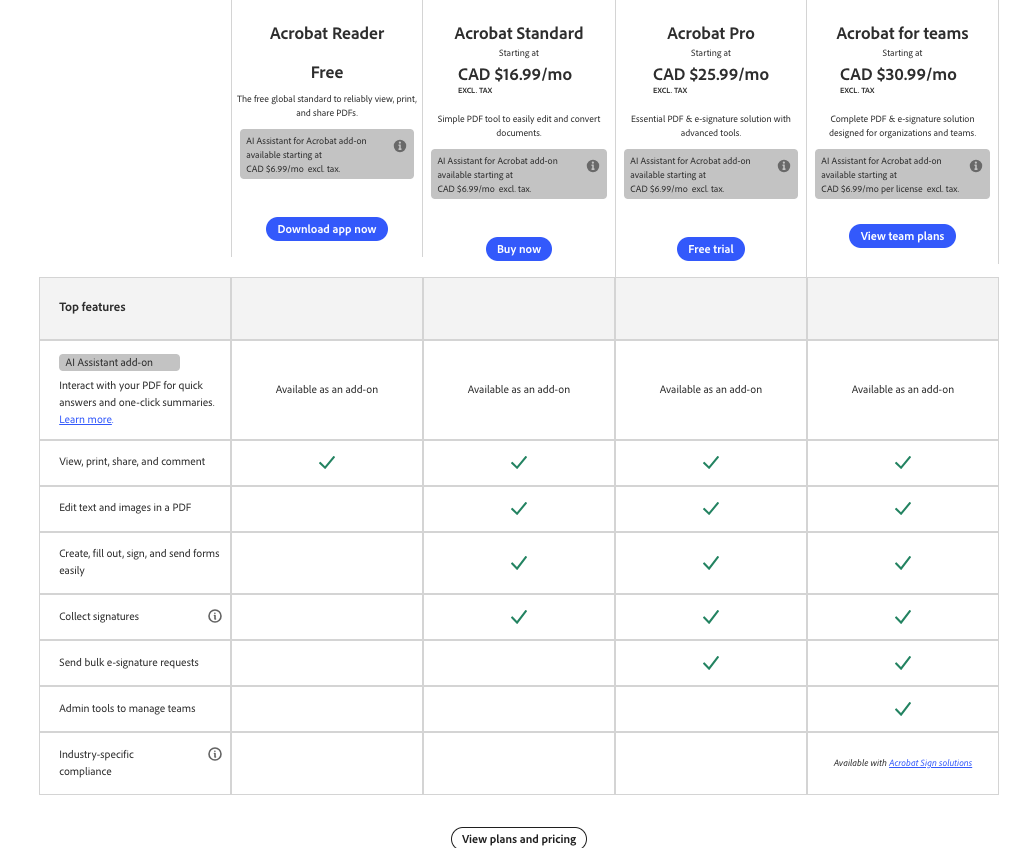This screenshot has height=848, width=1025.
Task: Follow the Acrobat Sign solutions link
Action: pyautogui.click(x=930, y=762)
